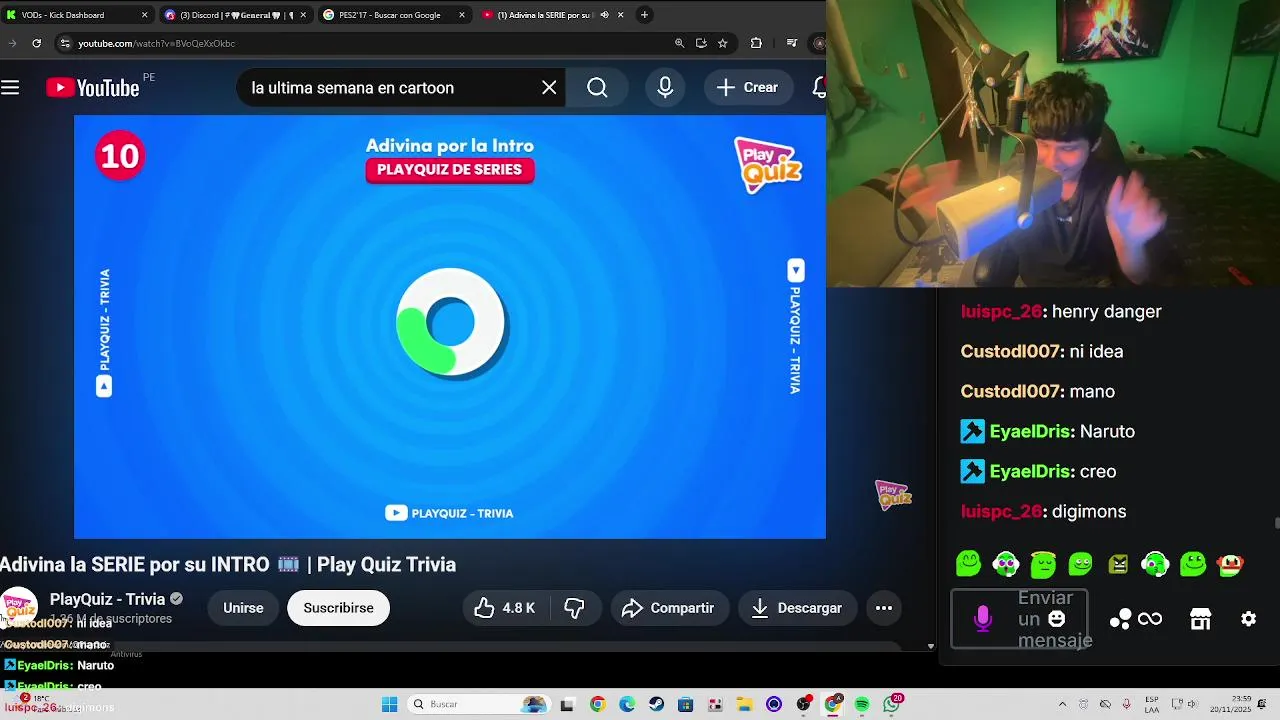Open PlayQuiz - Trivia channel name

(x=107, y=599)
